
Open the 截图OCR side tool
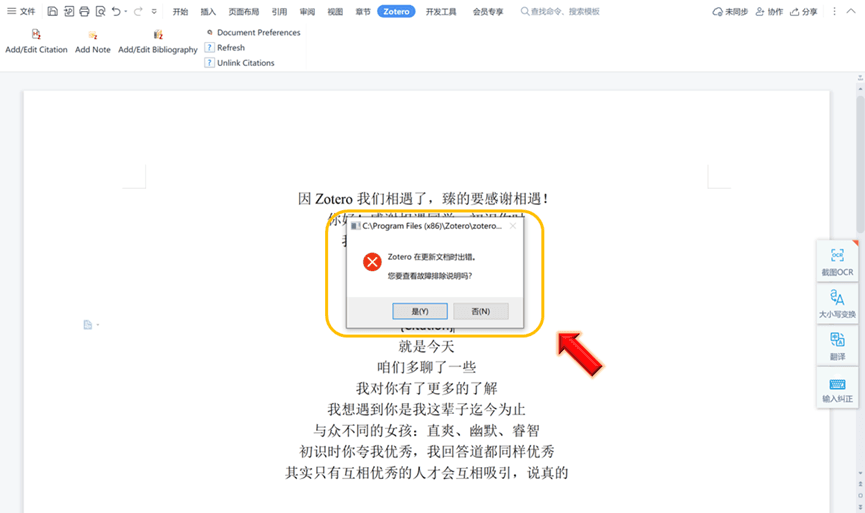(x=837, y=262)
